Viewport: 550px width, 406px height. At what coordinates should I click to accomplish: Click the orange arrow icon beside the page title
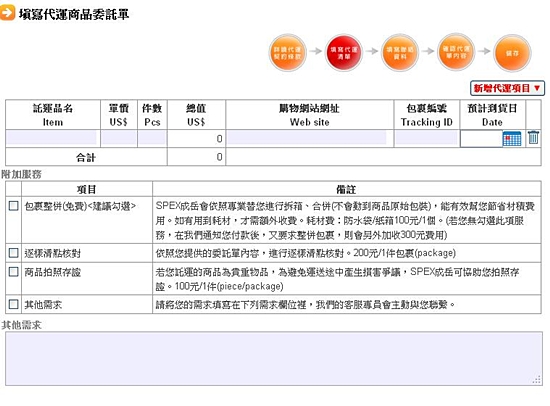(7, 13)
